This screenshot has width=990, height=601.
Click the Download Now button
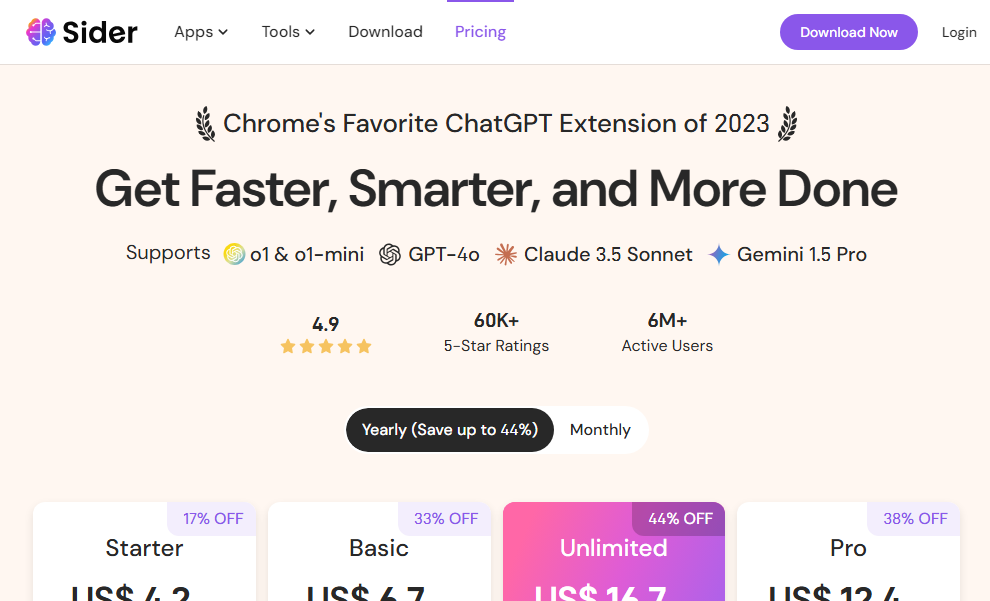(849, 32)
